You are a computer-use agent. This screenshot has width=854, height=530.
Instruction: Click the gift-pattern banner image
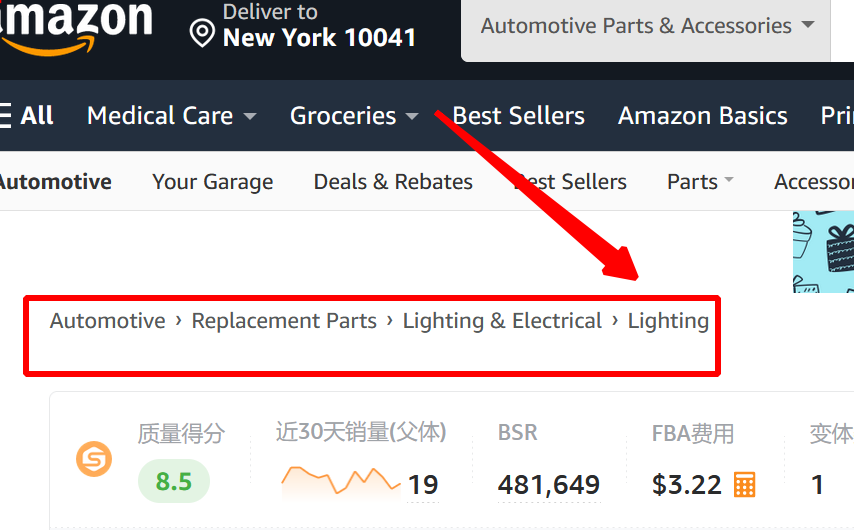click(824, 252)
